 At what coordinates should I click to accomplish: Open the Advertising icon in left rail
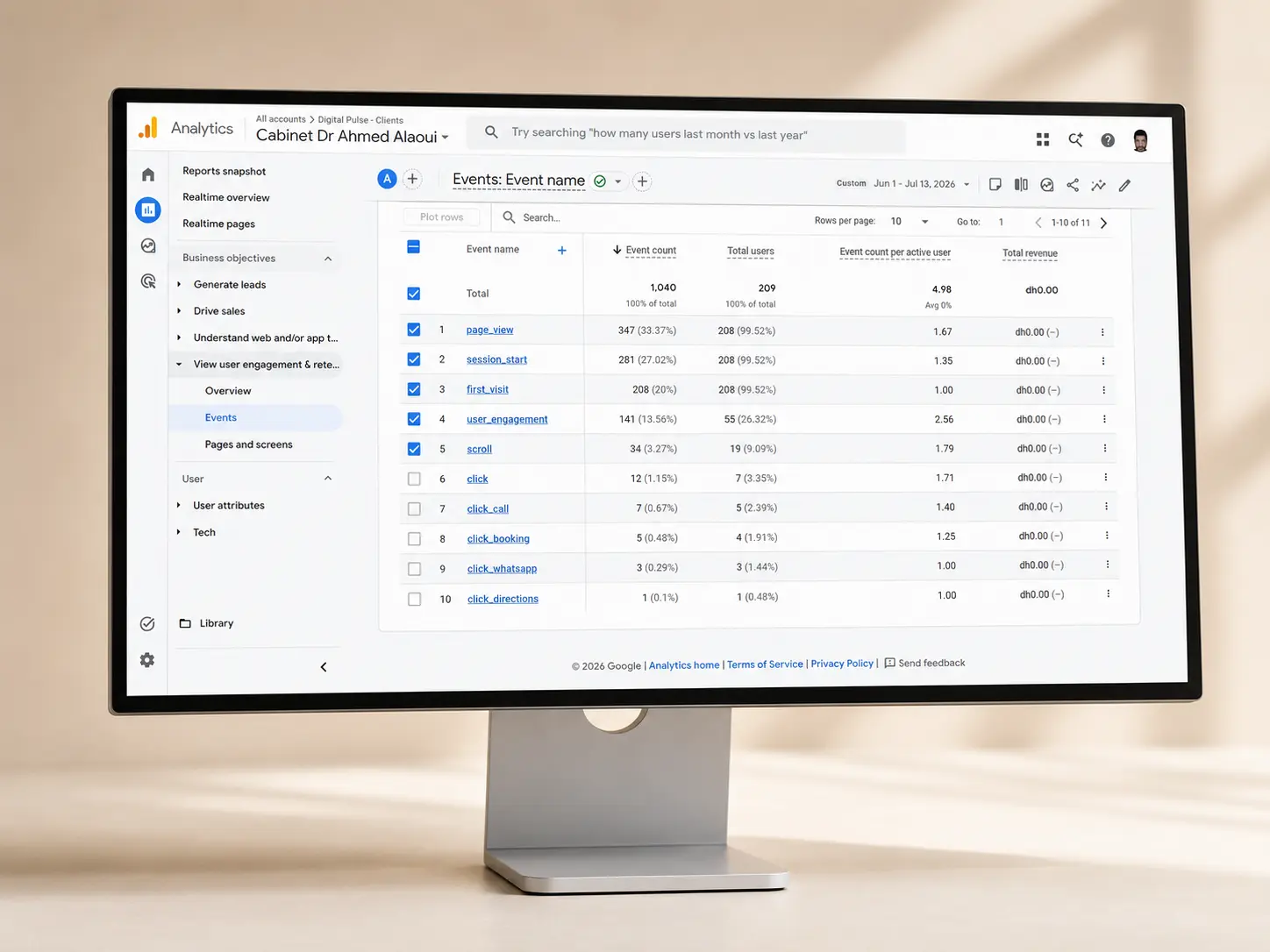(x=148, y=281)
